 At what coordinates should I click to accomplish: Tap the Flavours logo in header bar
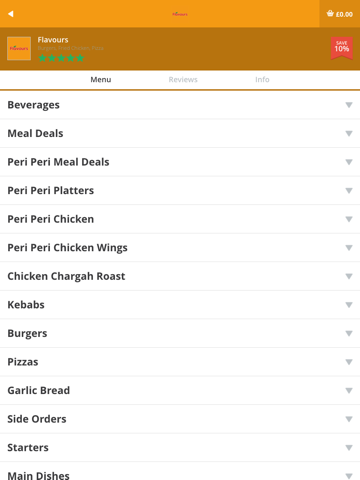(x=180, y=14)
